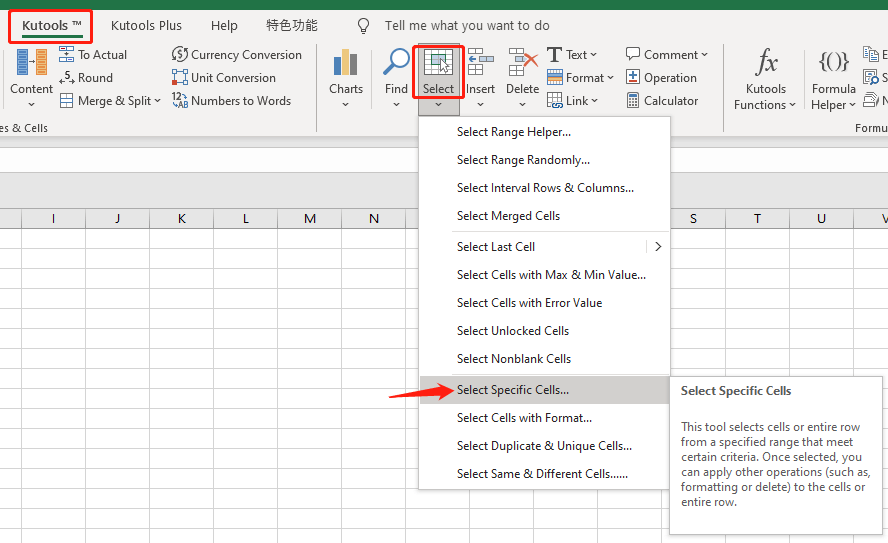Open the Calculator tool

click(661, 101)
